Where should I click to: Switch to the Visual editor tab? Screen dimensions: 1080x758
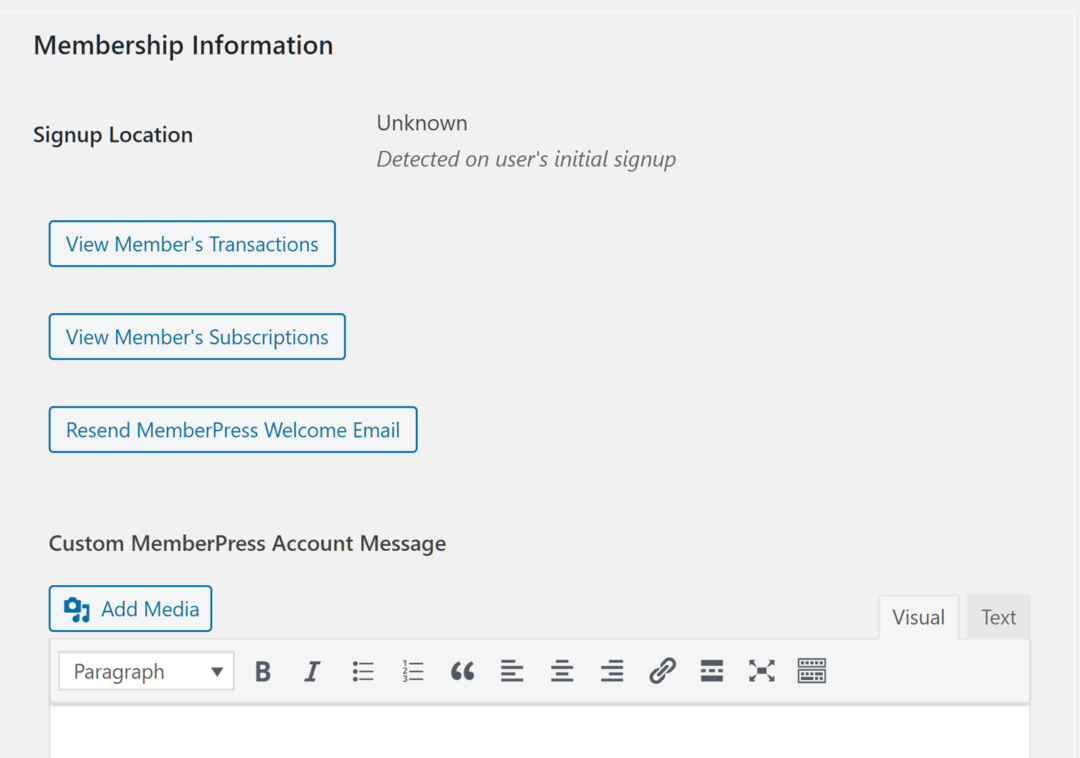[918, 617]
